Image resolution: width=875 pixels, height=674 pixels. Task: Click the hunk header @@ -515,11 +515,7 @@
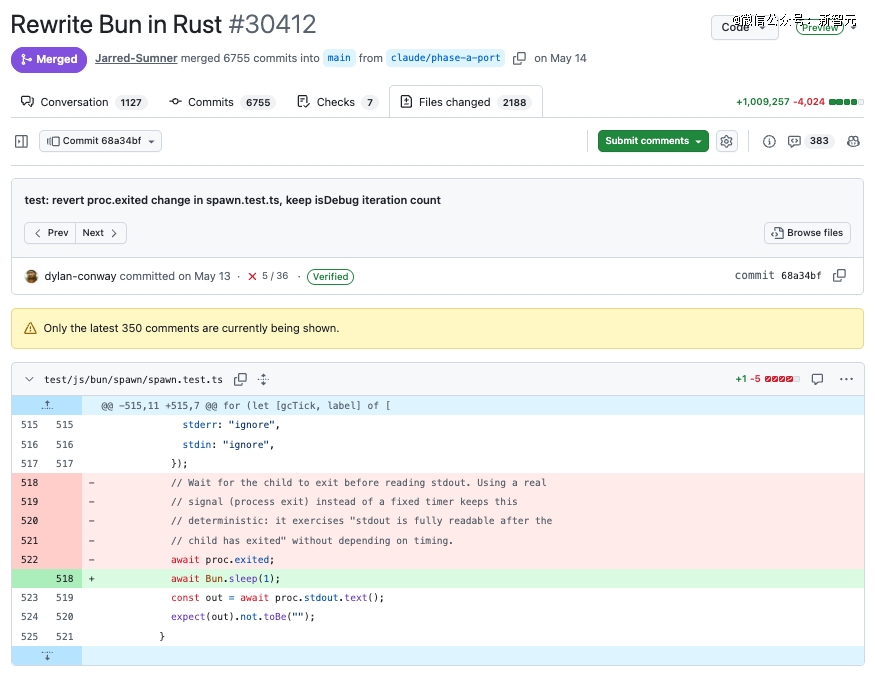pyautogui.click(x=246, y=406)
